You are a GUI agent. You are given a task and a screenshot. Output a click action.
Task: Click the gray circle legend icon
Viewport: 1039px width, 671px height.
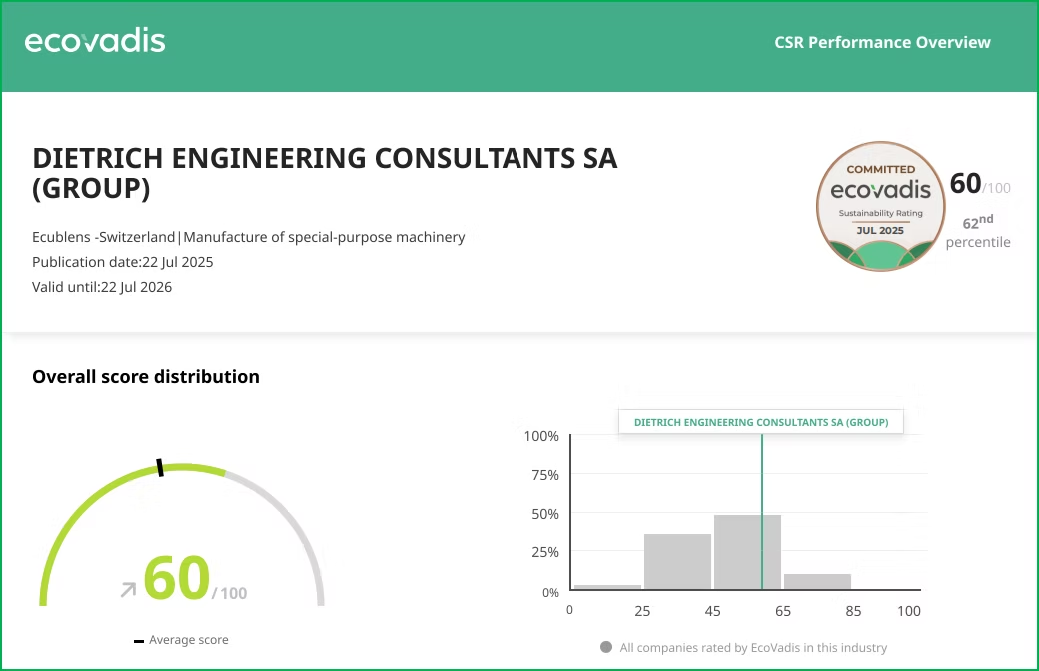click(605, 647)
